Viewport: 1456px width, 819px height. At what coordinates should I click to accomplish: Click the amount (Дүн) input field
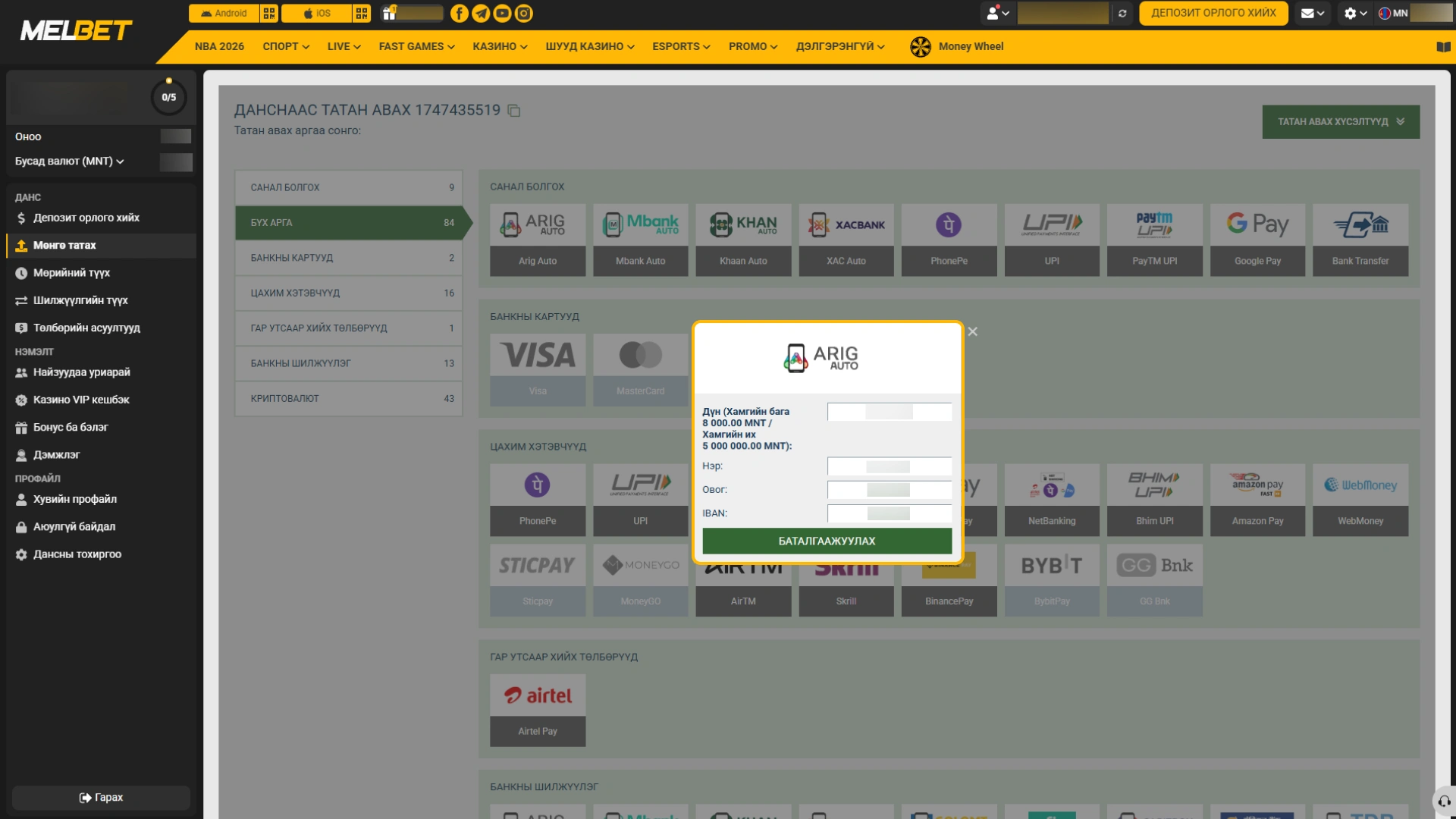[890, 412]
